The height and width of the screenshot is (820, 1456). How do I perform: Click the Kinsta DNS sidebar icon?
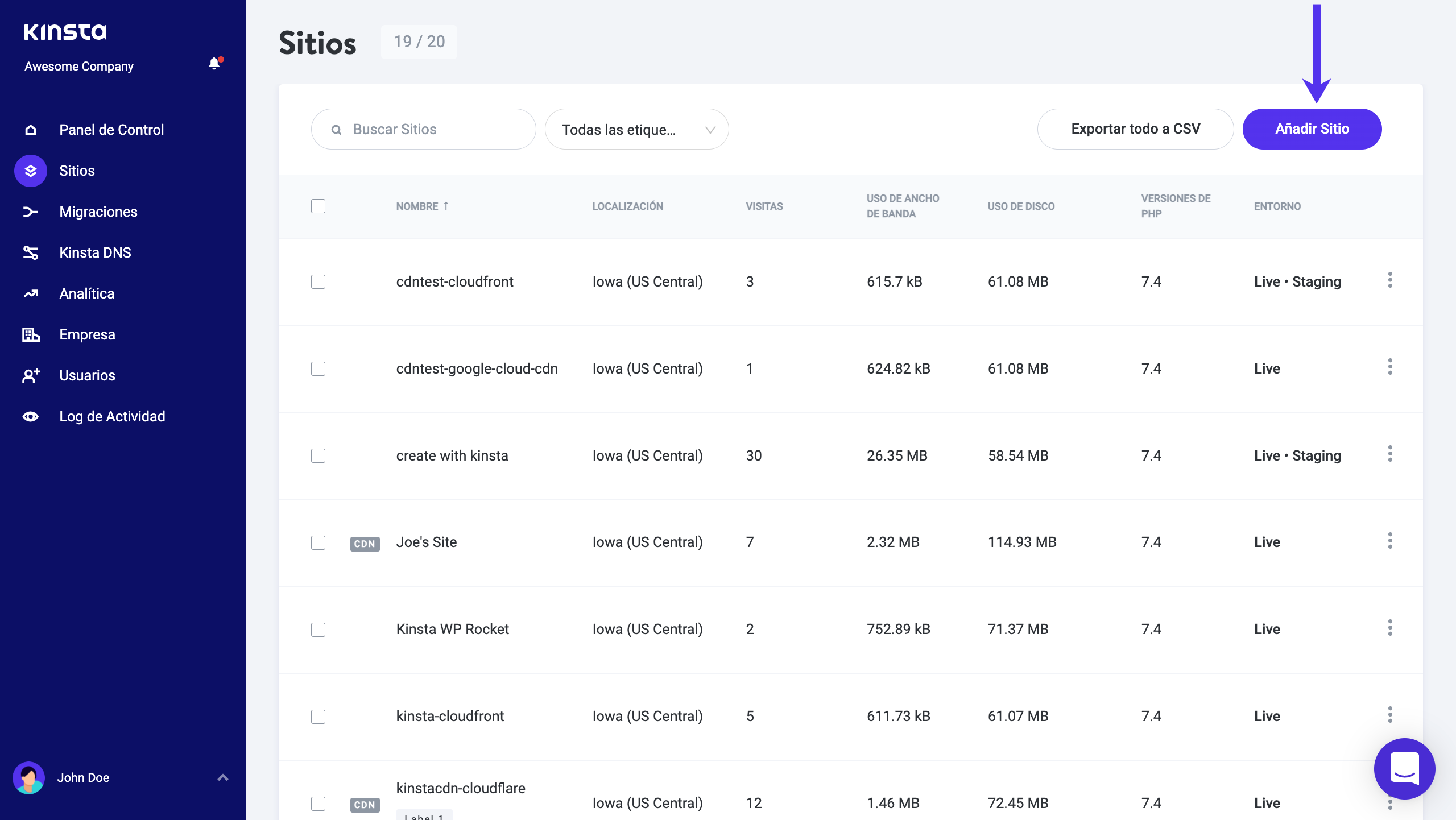coord(31,252)
